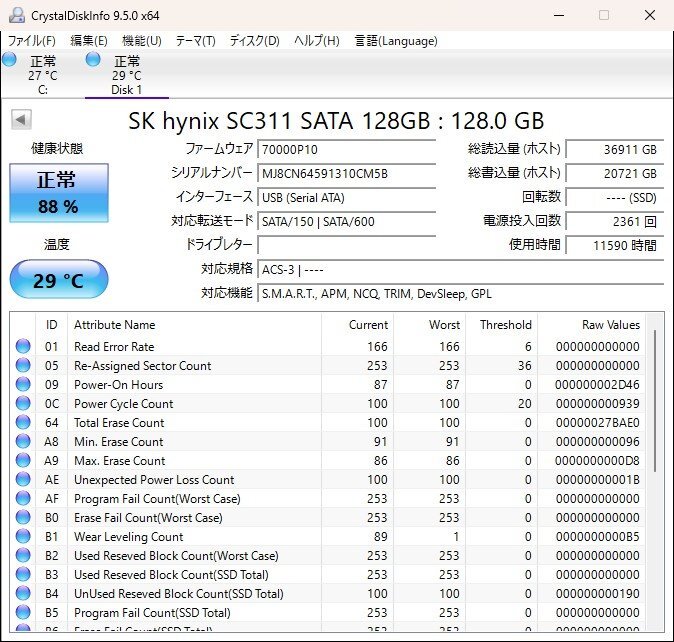This screenshot has width=674, height=642.
Task: Click the Current column header
Action: 358,325
